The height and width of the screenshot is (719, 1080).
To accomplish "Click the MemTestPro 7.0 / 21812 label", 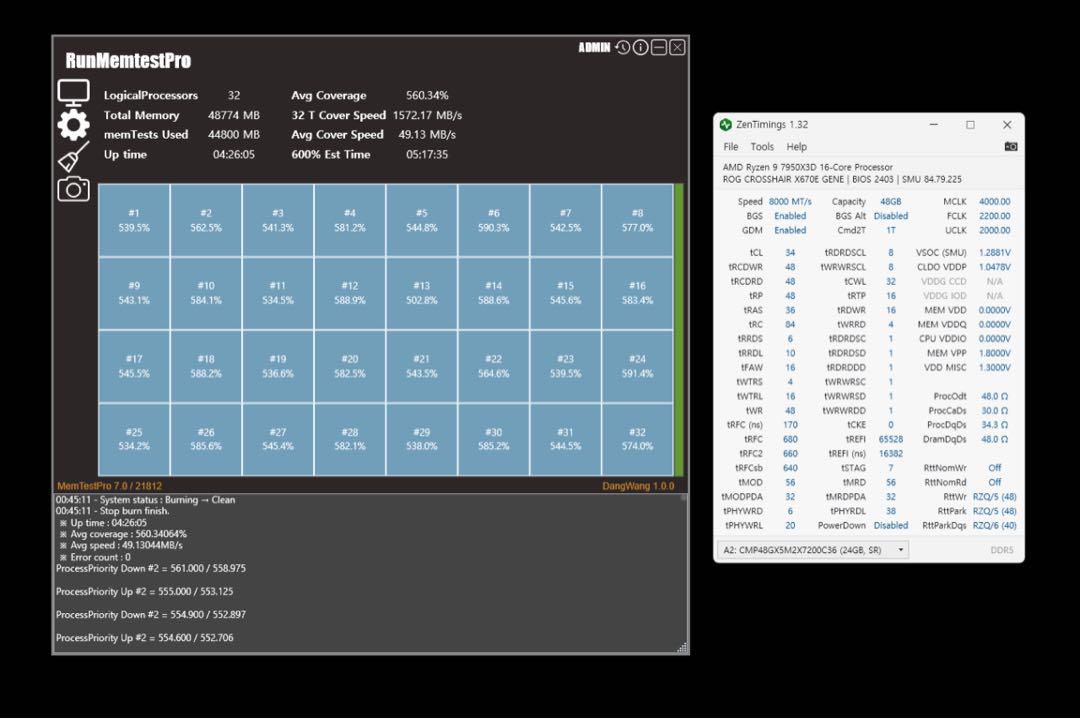I will point(110,486).
